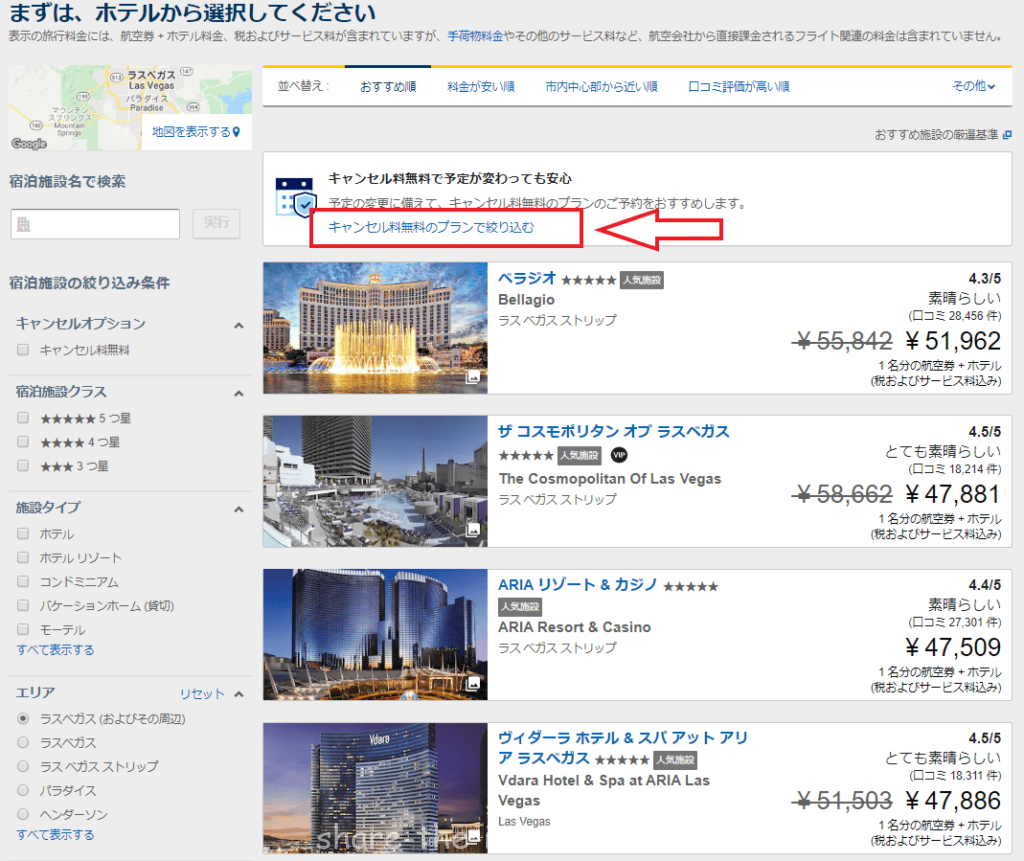Click the VIP badge on The Cosmopolitan

[x=619, y=456]
